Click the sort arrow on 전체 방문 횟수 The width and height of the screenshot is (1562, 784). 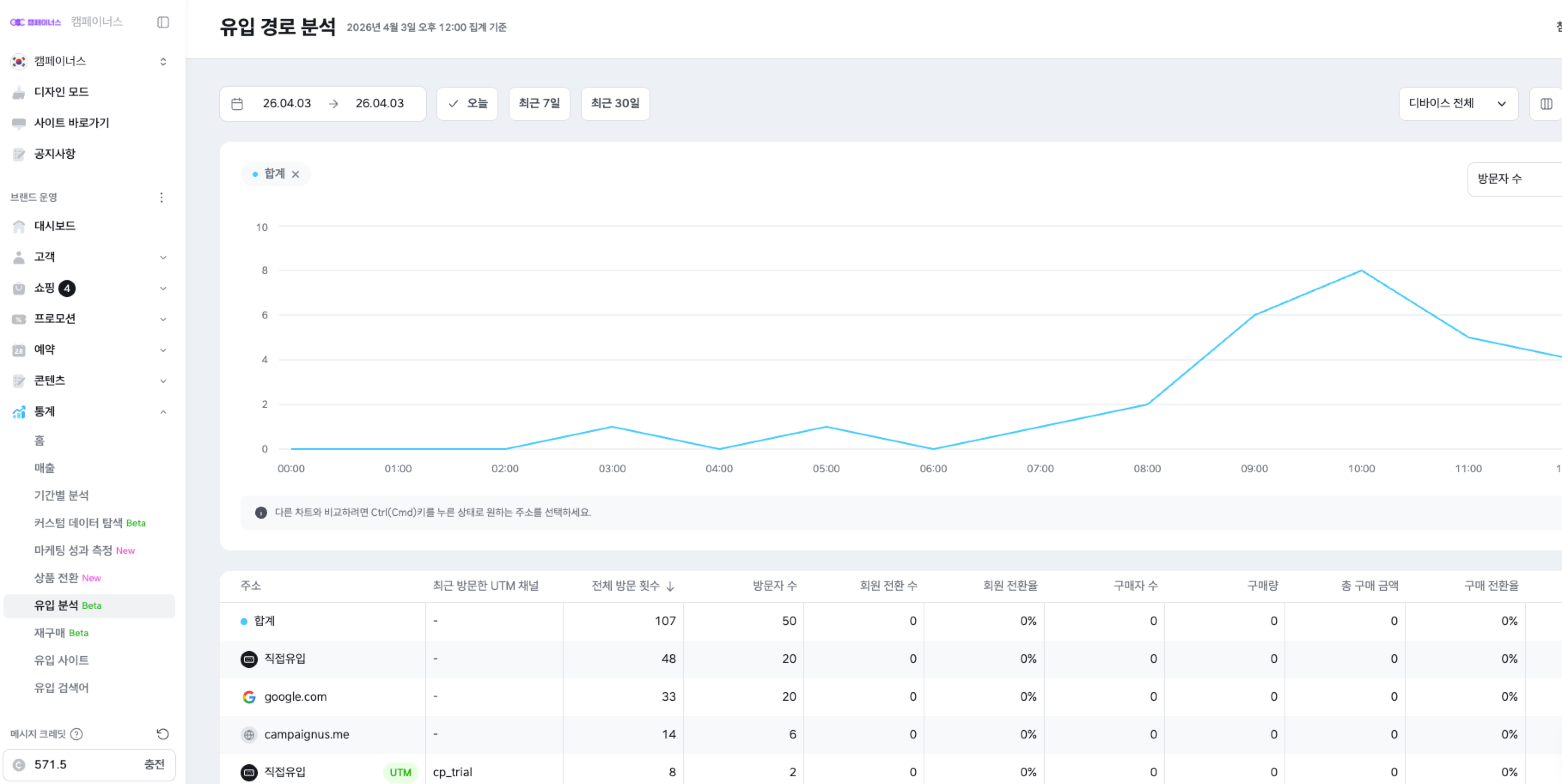click(x=670, y=586)
